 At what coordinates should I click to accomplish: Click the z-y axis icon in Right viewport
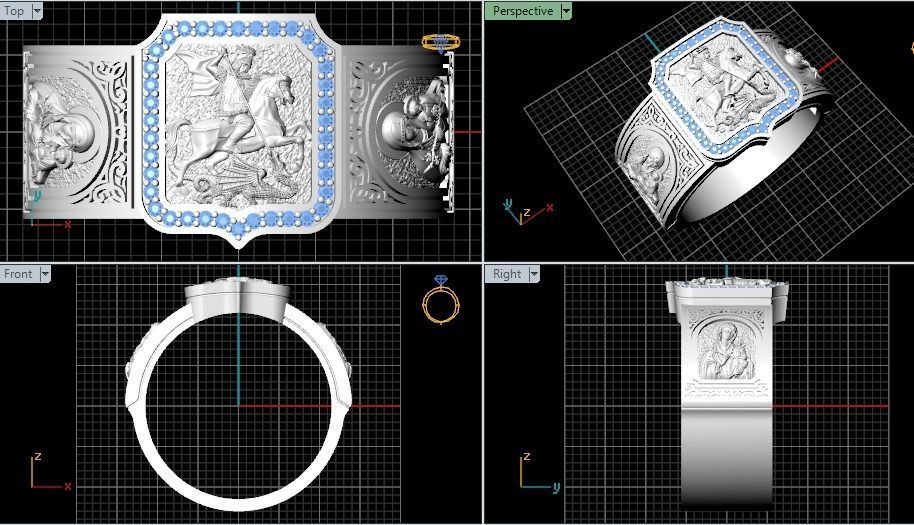540,471
